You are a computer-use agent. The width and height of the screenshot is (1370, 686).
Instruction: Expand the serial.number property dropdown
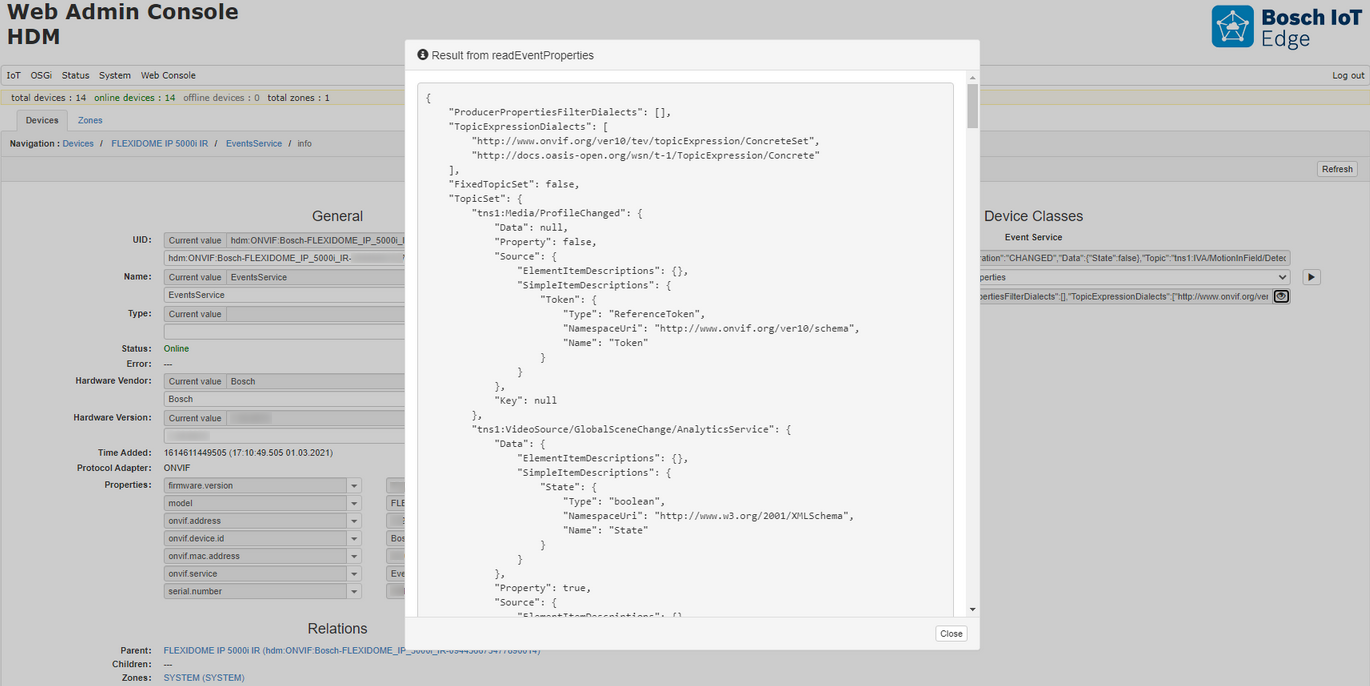point(353,590)
